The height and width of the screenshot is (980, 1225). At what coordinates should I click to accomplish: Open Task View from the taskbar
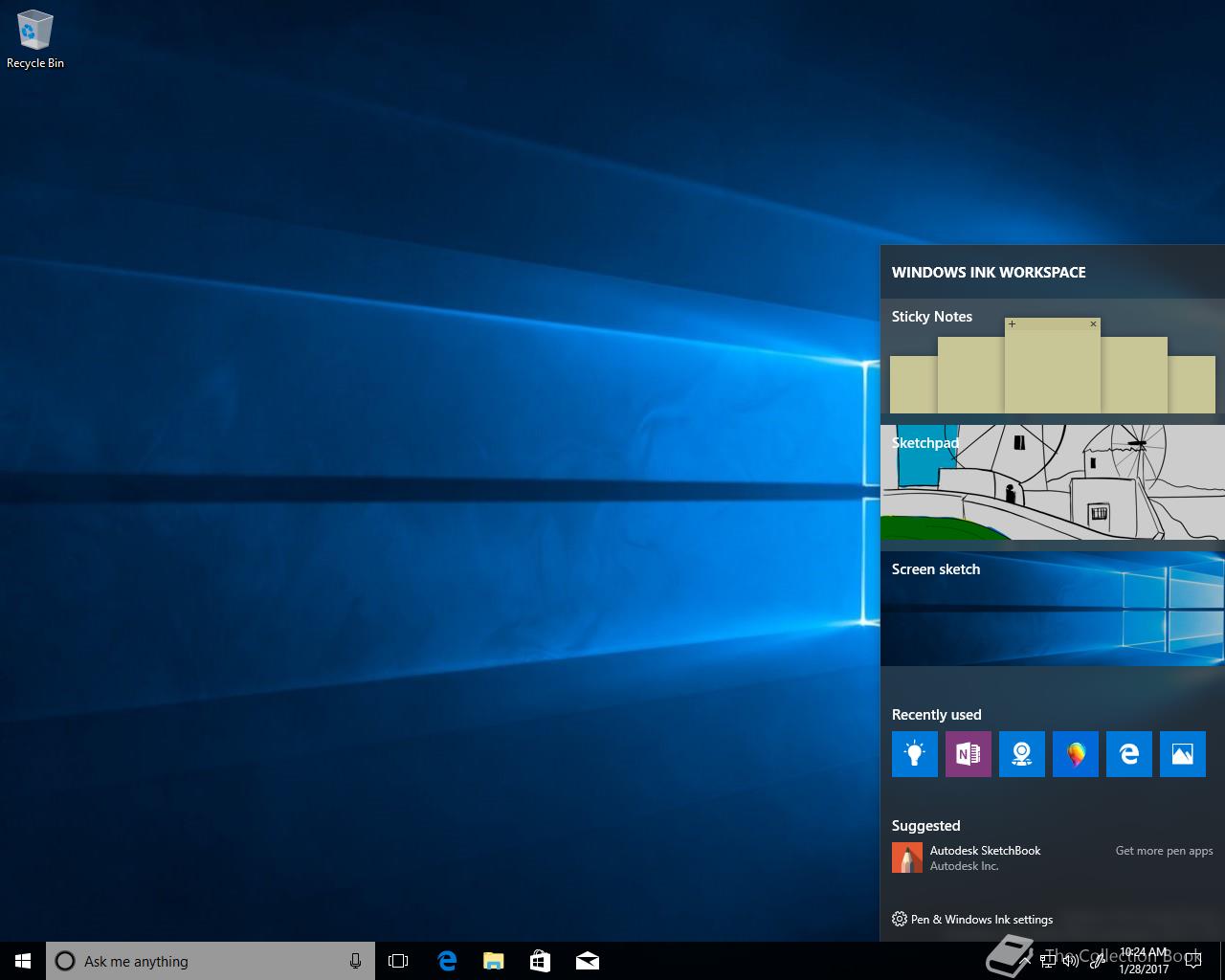(x=398, y=961)
